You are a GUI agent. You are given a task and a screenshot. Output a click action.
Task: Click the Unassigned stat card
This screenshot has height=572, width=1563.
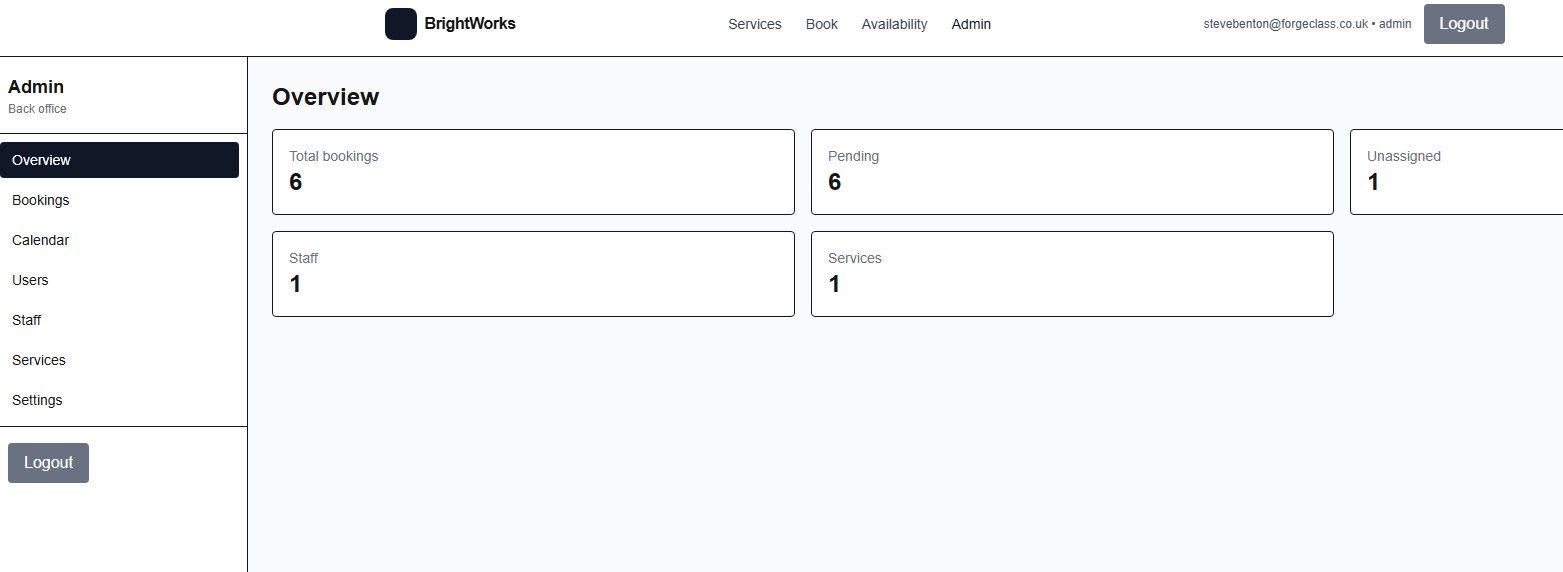coord(1456,172)
